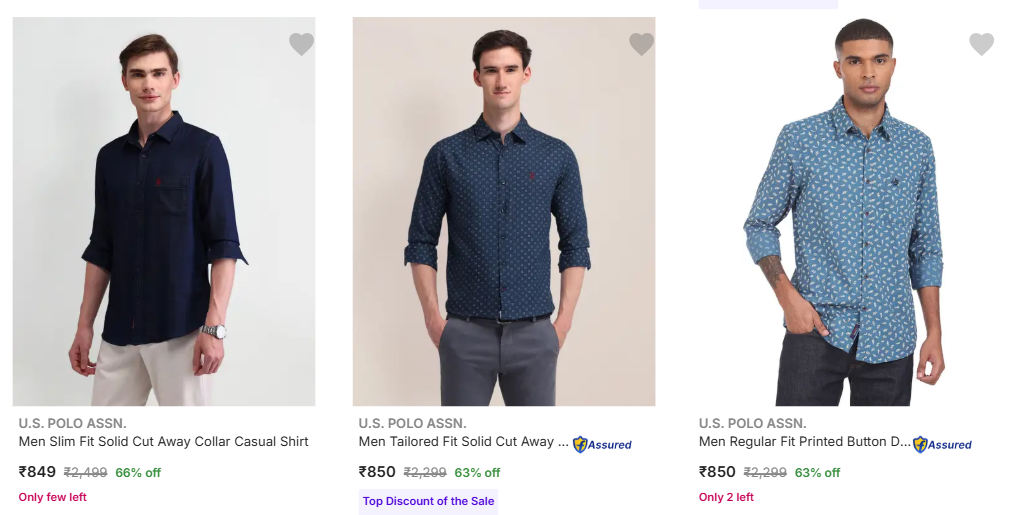Click Assured badge on Regular Fit Printed shirt
This screenshot has height=515, width=1017.
click(x=942, y=444)
